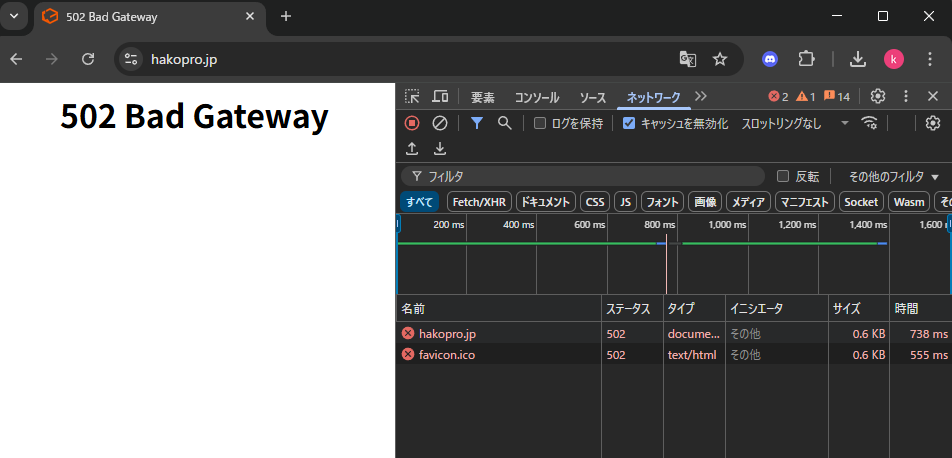
Task: Sort by 名前 column header
Action: (x=498, y=309)
